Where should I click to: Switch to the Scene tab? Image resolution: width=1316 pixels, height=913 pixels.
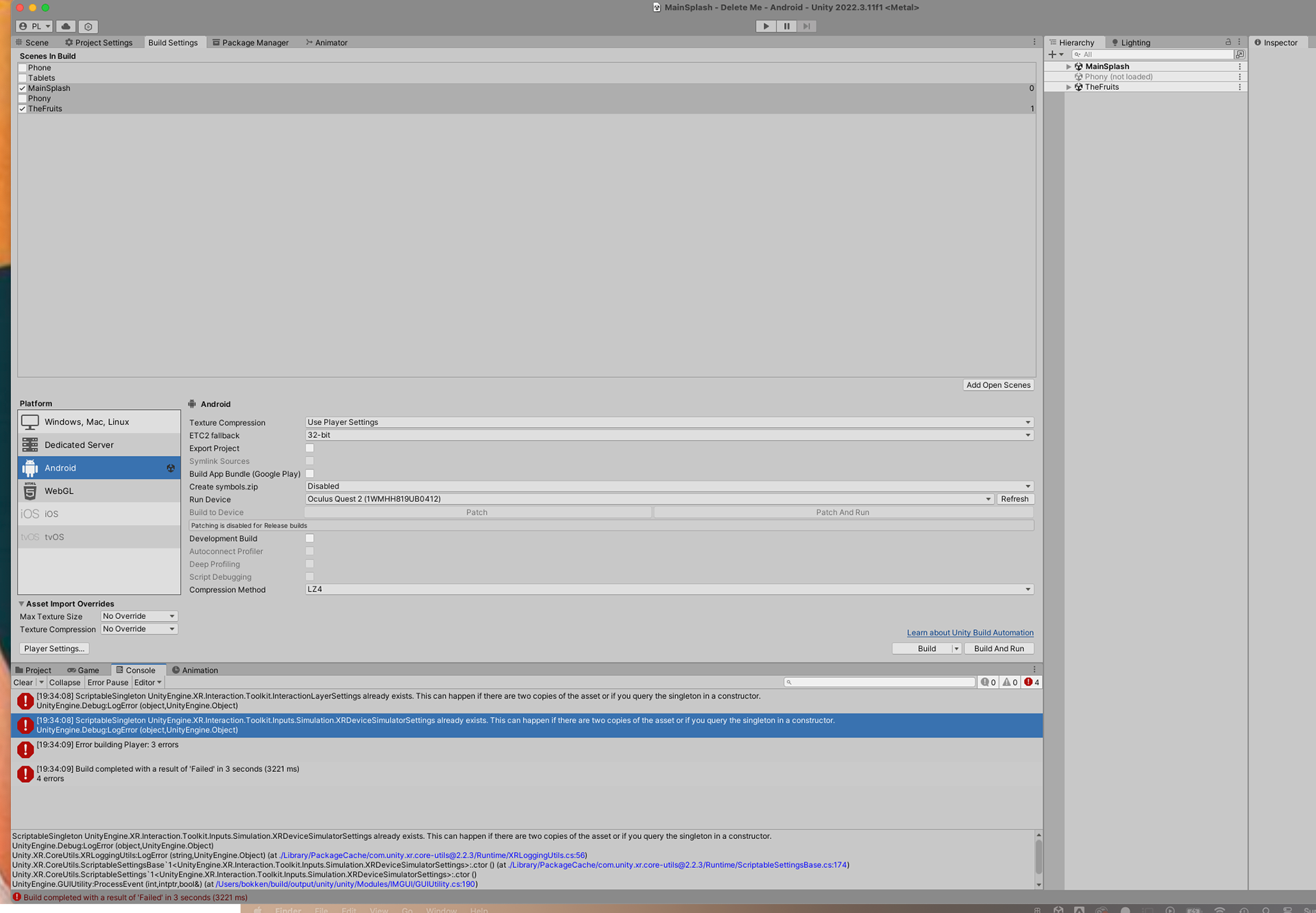point(32,42)
